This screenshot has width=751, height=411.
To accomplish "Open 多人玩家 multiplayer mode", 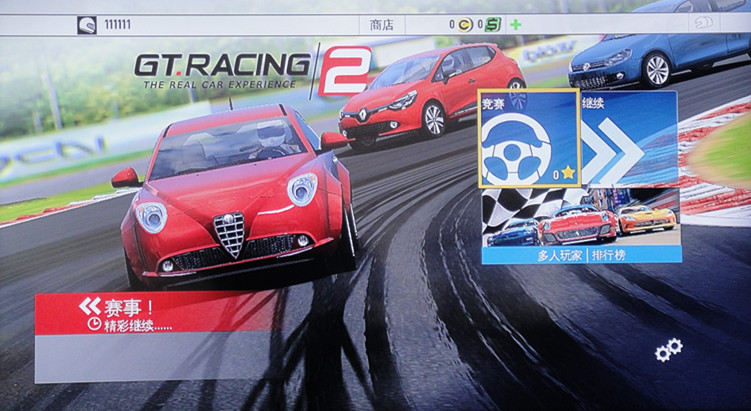I will coord(560,255).
